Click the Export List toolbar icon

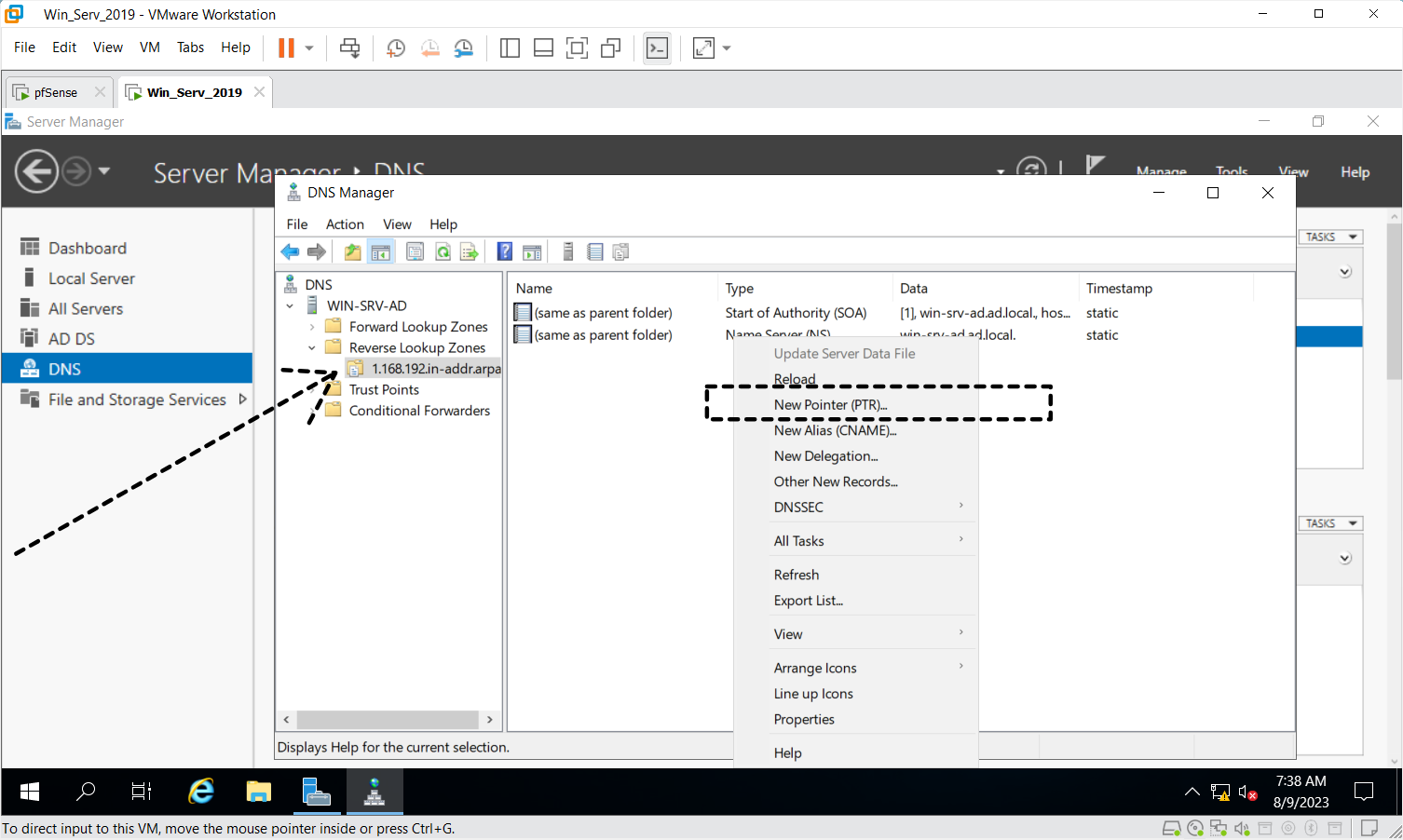pyautogui.click(x=470, y=251)
